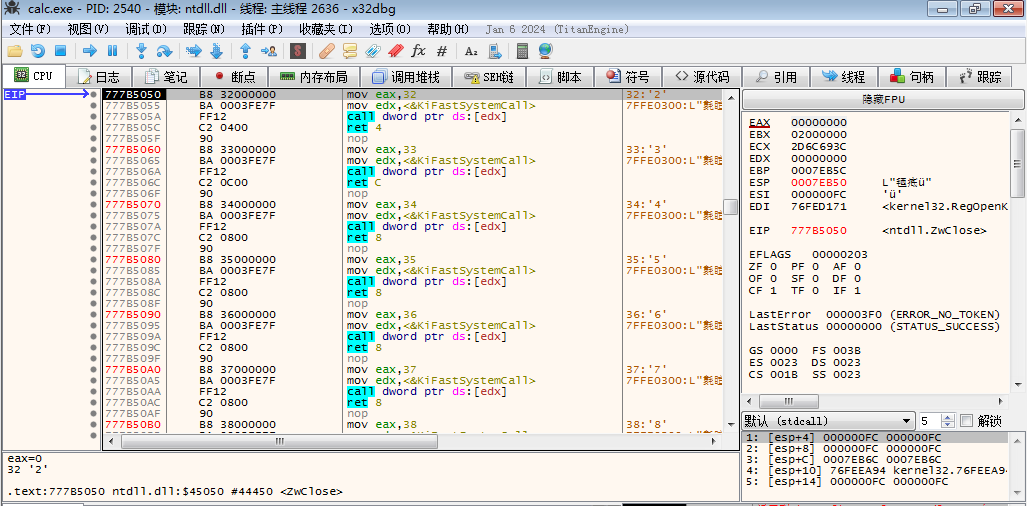Click the globe check-for-updates icon
The image size is (1027, 506).
pos(545,50)
